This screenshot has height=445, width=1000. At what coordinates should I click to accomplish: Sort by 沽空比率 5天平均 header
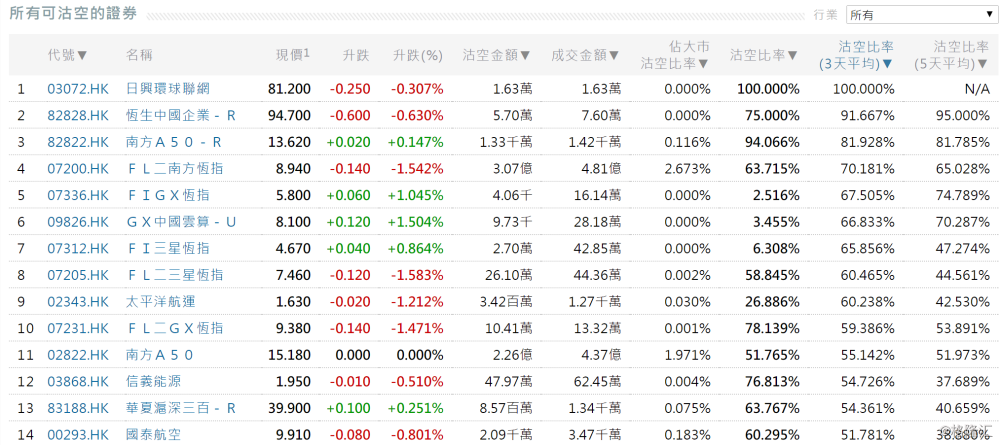952,55
